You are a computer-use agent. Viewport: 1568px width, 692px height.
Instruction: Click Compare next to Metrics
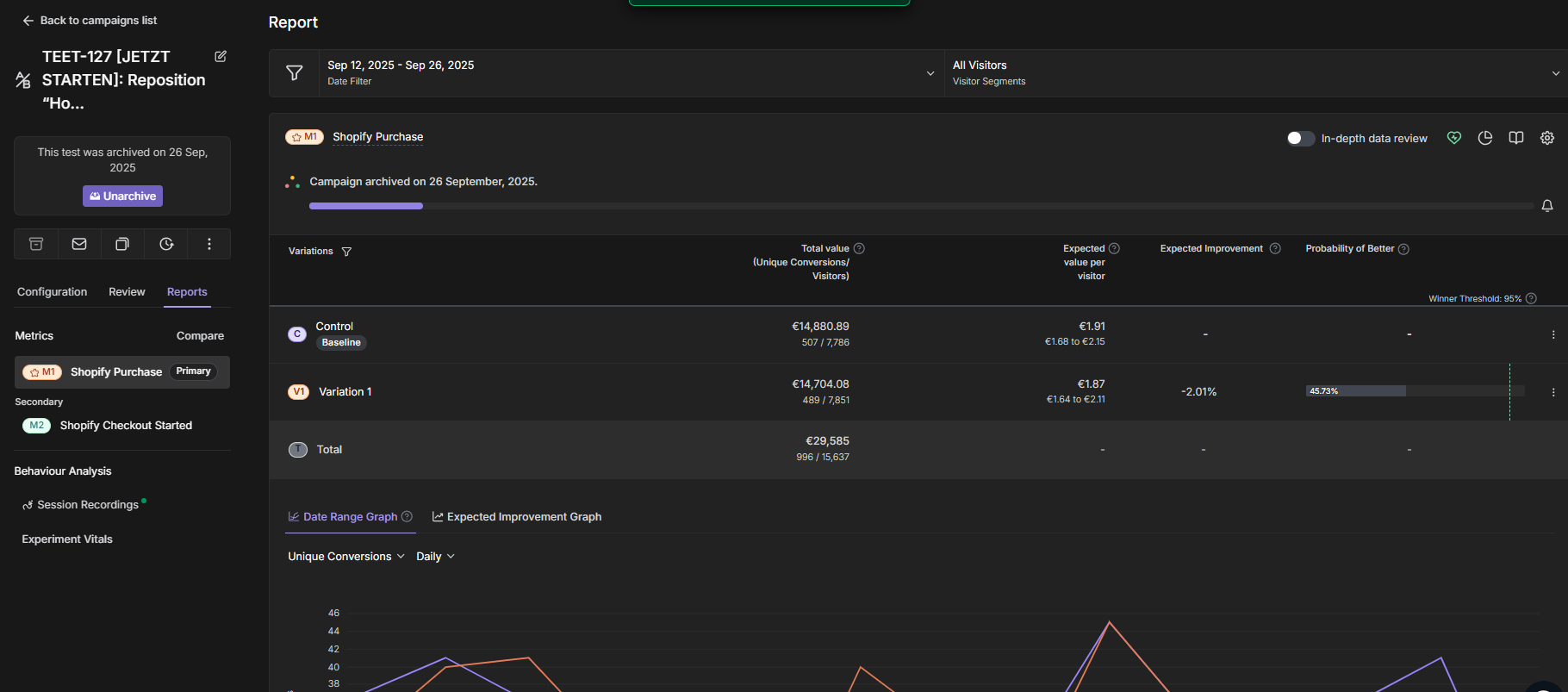click(x=200, y=336)
